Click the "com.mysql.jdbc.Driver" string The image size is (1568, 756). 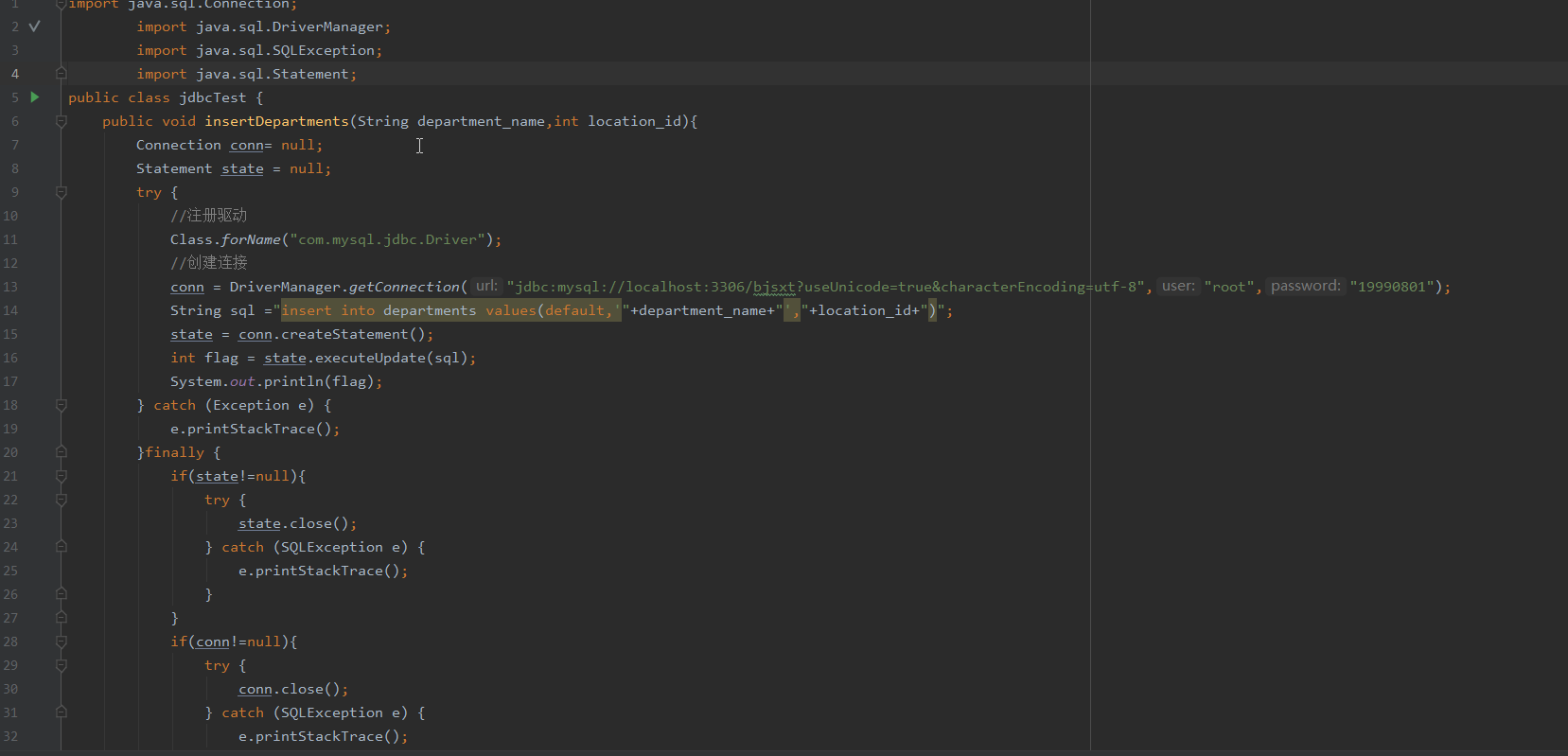(388, 239)
